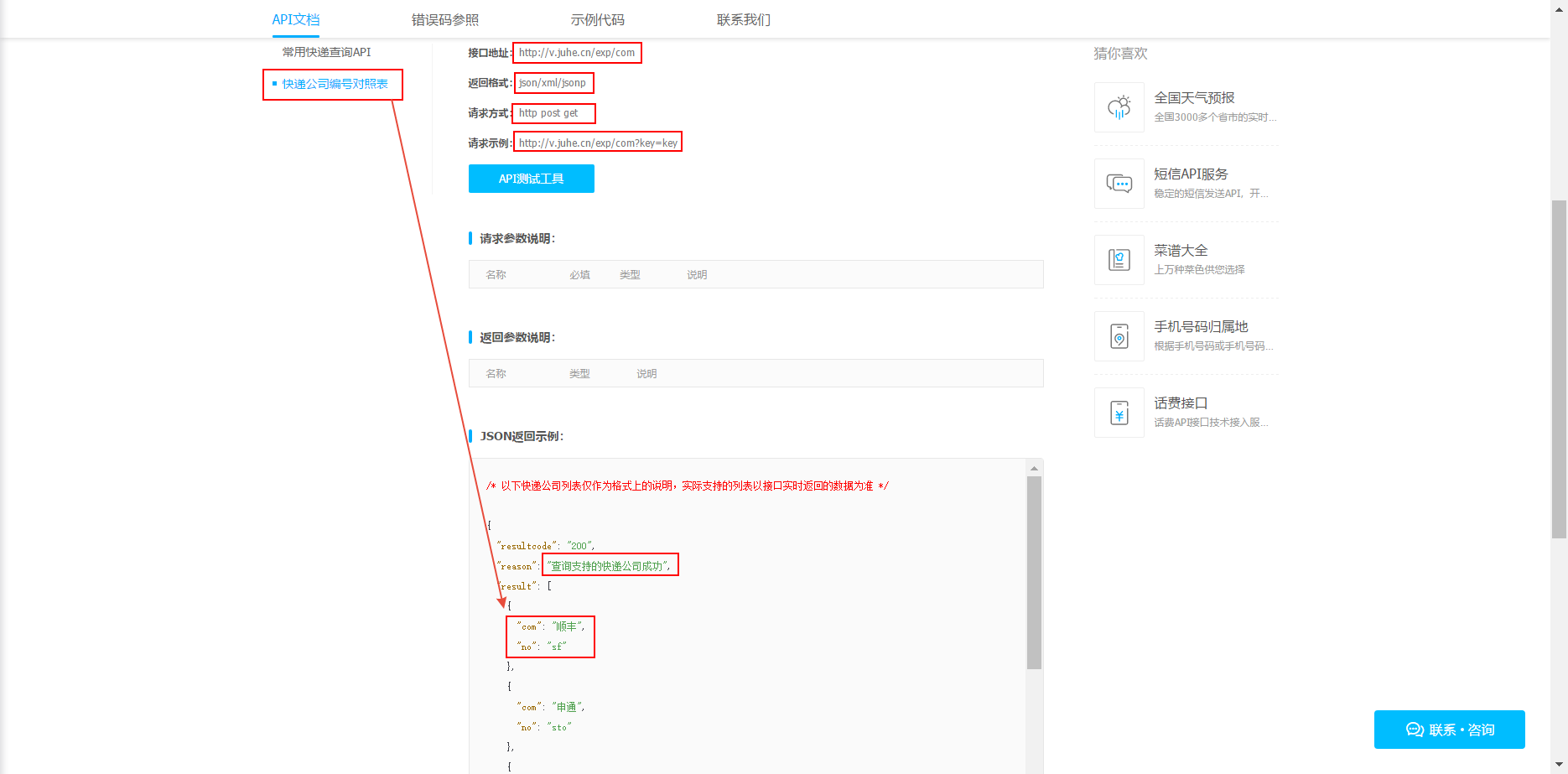Viewport: 1568px width, 774px height.
Task: Select 快递公司编号对照表 in the sidebar
Action: 335,84
